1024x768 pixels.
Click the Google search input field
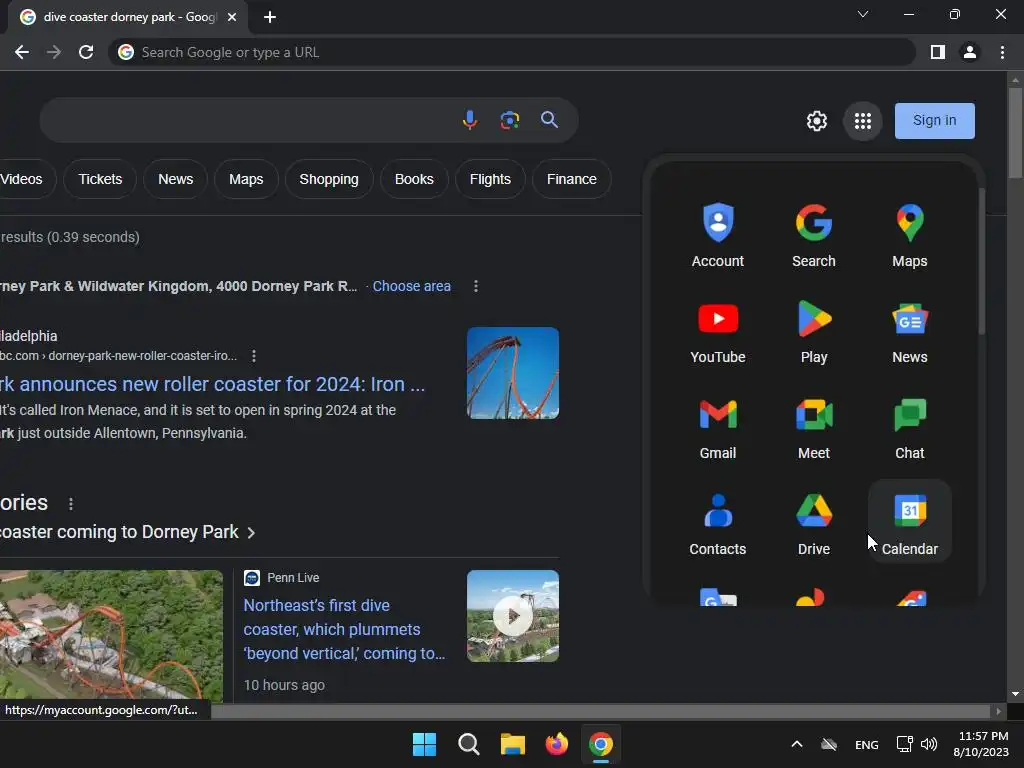[x=248, y=120]
